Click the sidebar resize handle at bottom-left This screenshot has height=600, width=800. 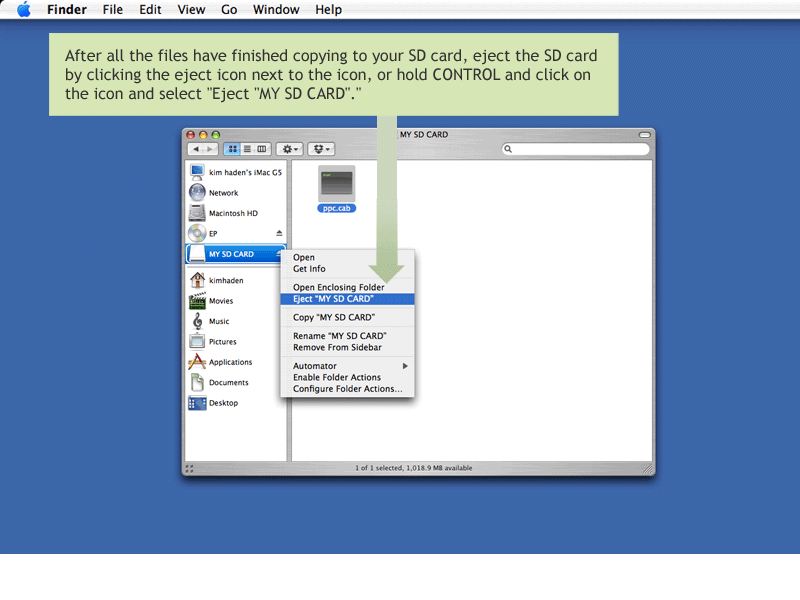[x=189, y=468]
